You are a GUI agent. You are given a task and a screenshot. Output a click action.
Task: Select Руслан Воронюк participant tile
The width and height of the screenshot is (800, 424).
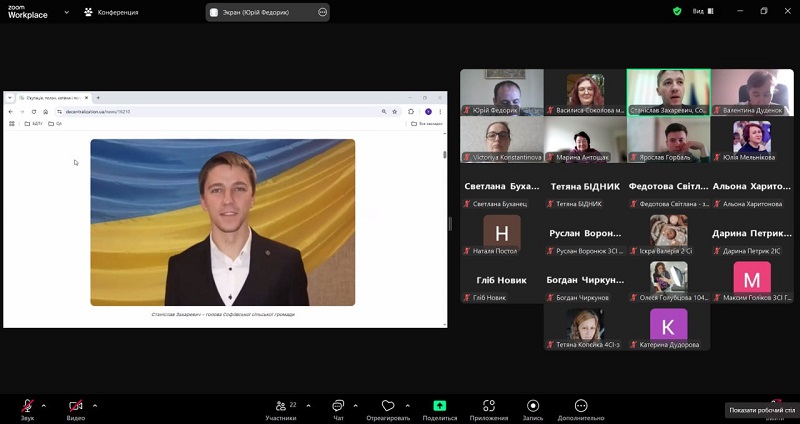[585, 234]
